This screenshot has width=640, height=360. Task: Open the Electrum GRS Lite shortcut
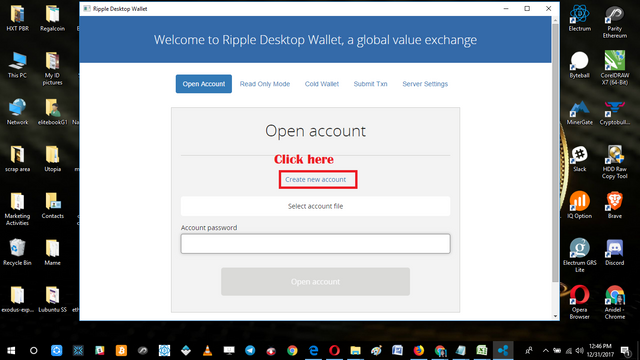580,255
